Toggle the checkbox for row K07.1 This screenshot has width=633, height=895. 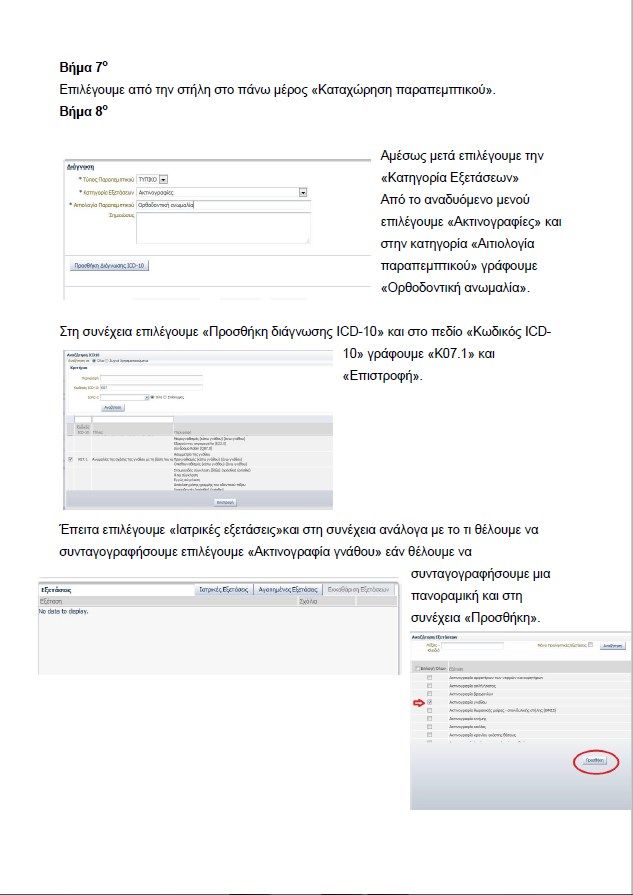pos(71,459)
